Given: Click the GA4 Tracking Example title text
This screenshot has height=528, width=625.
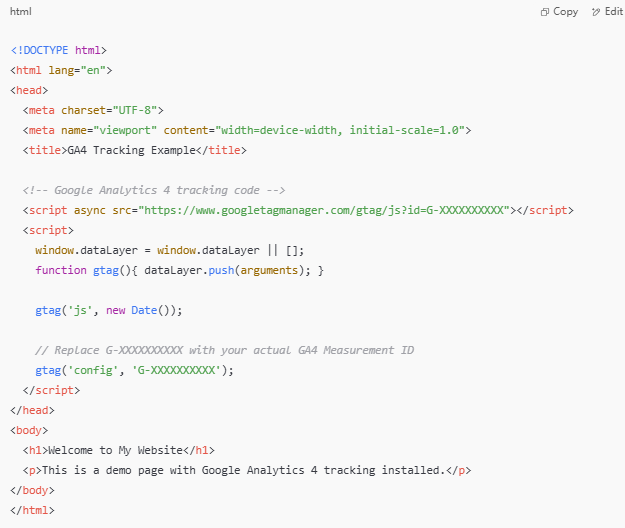Looking at the screenshot, I should (x=132, y=150).
